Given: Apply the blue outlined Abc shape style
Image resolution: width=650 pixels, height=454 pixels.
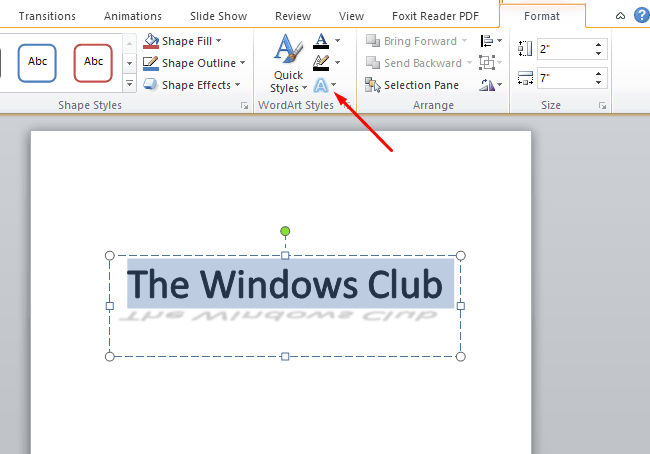Looking at the screenshot, I should pos(37,63).
